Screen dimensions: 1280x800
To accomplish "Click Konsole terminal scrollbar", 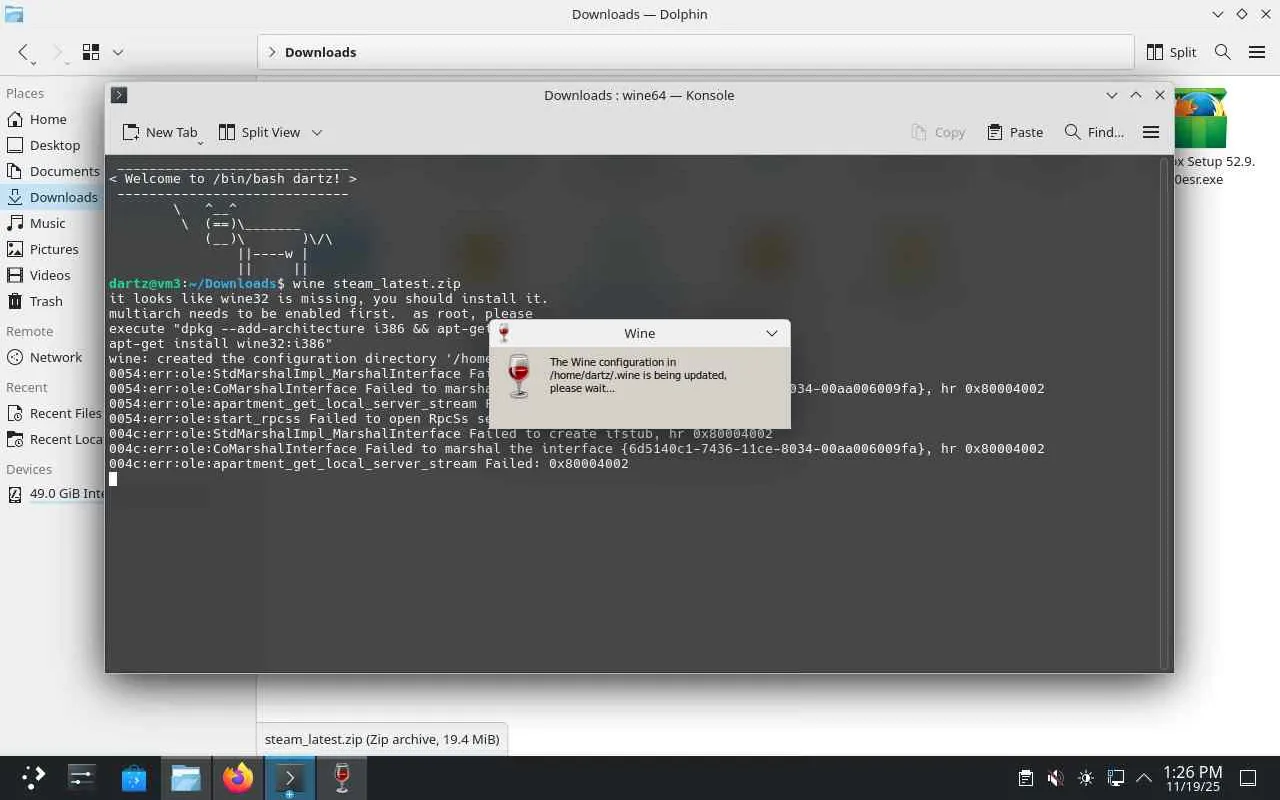I will tap(1164, 412).
